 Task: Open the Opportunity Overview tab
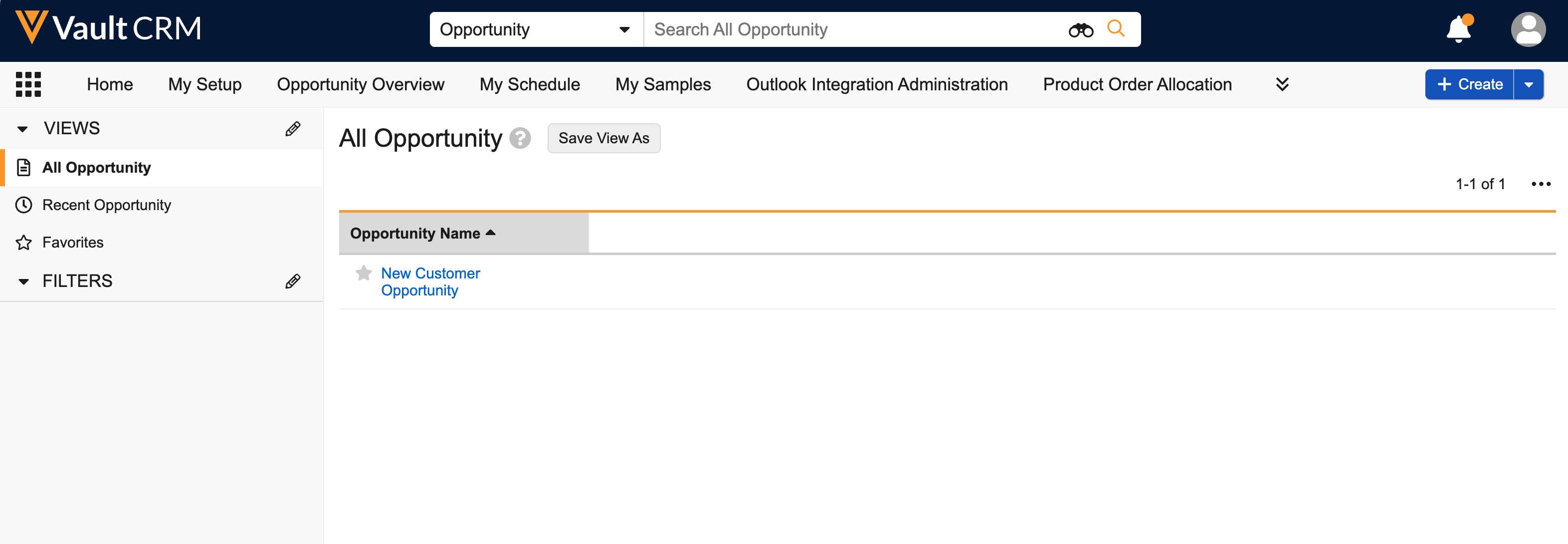(x=361, y=84)
